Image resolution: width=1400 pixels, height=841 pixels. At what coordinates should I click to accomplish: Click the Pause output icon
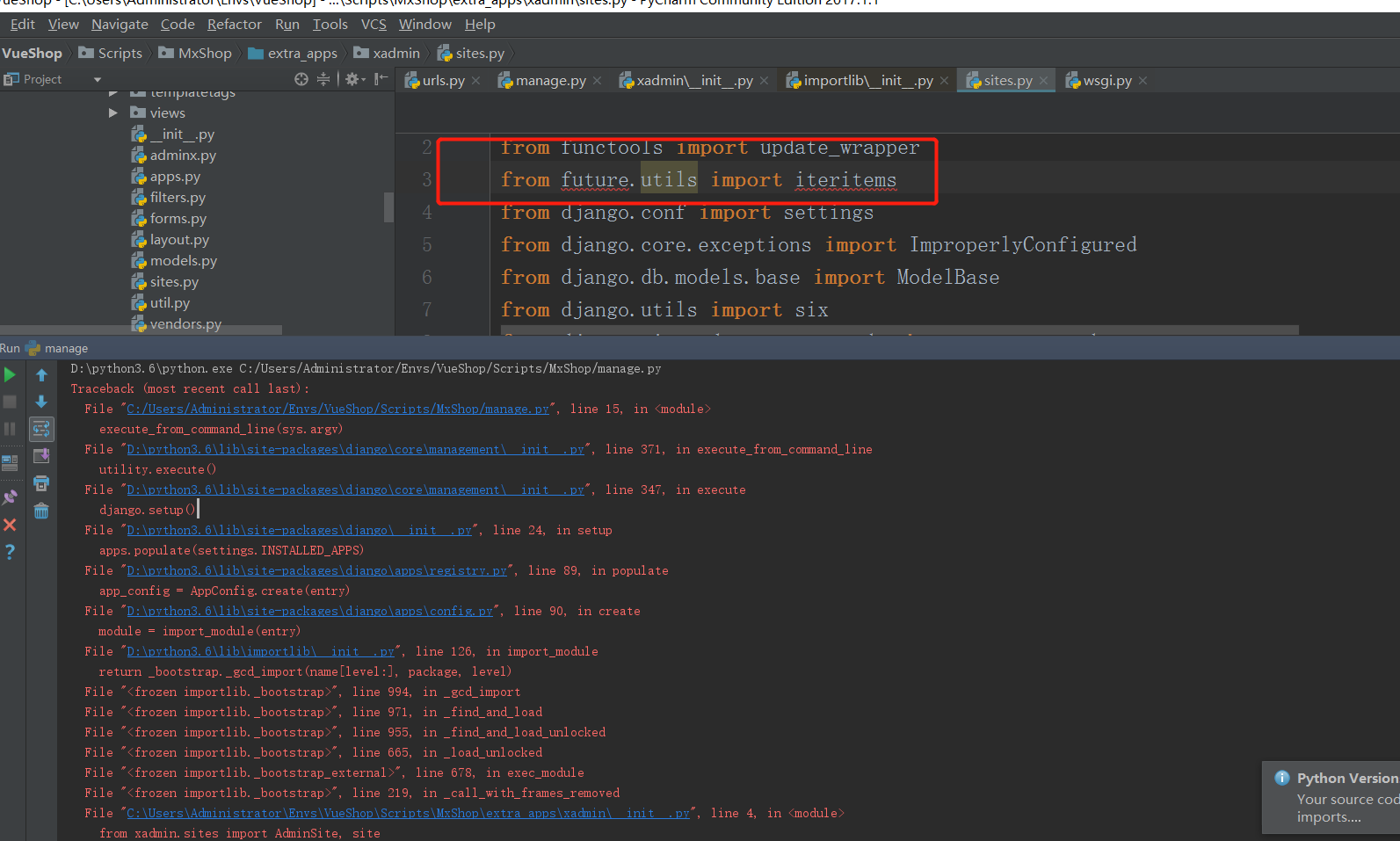pyautogui.click(x=10, y=429)
